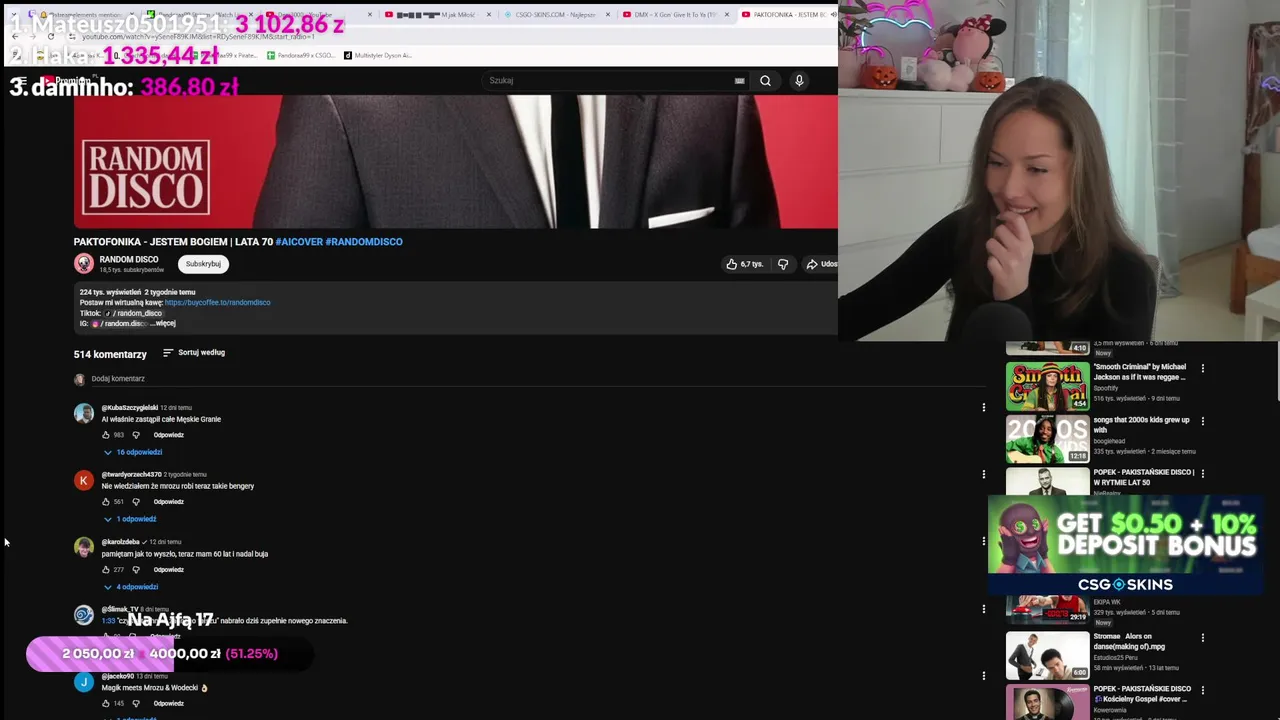Expand 1 odpowiedź under twardyorzech4370
The width and height of the screenshot is (1280, 720).
click(130, 519)
